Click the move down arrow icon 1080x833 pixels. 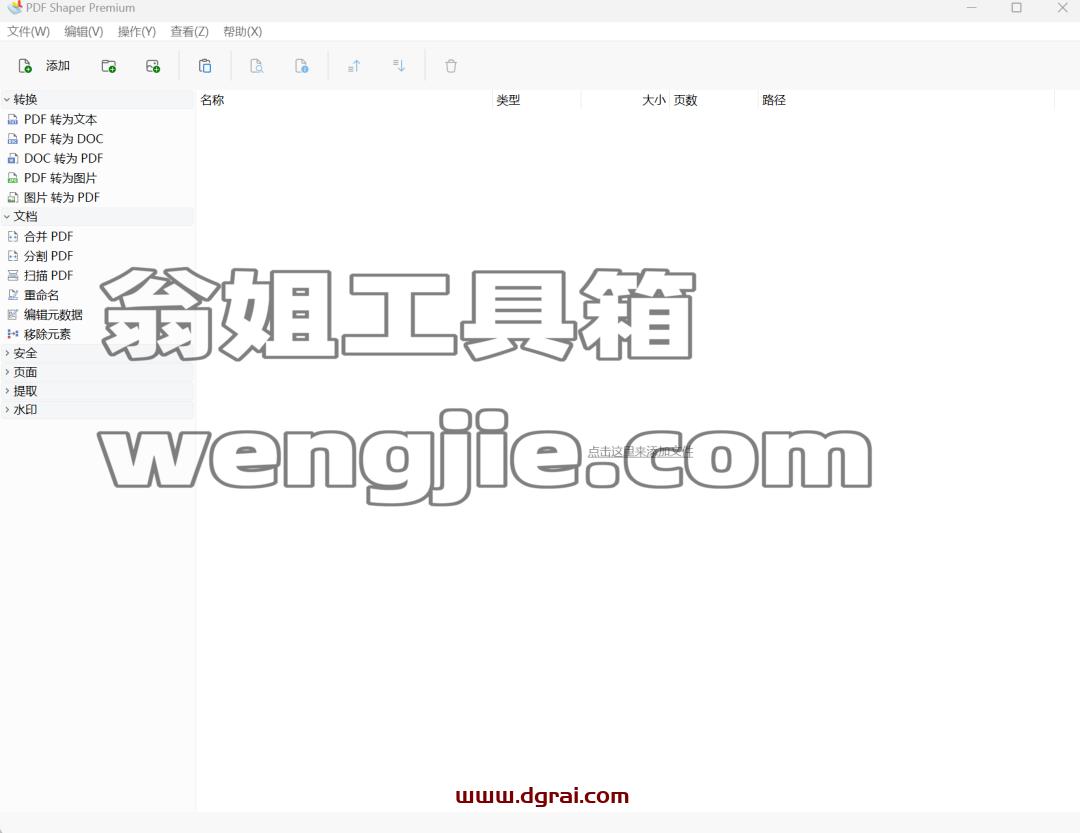(399, 66)
